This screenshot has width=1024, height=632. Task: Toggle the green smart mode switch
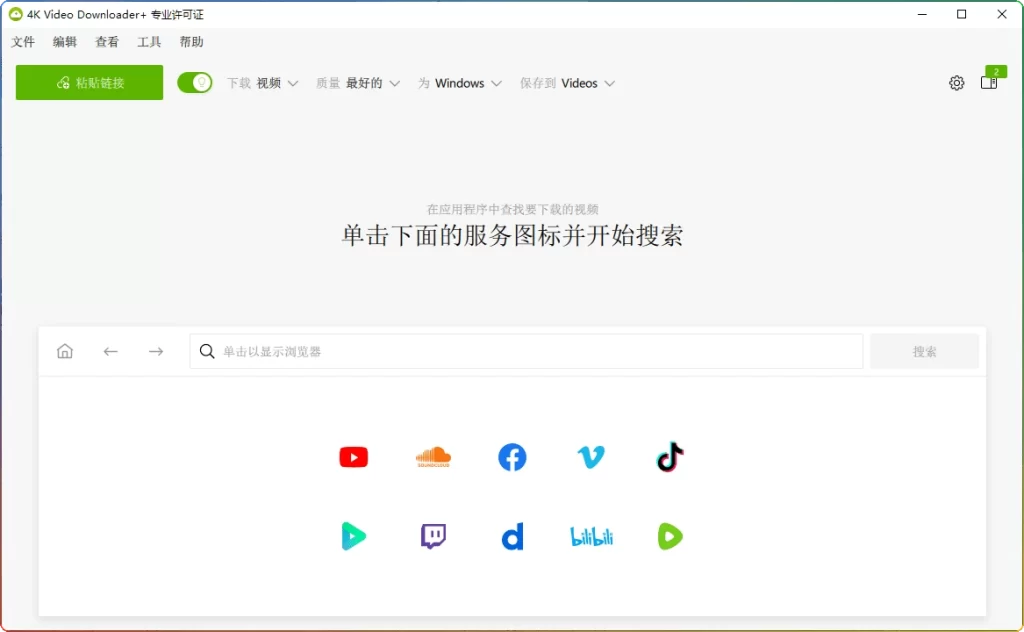pos(195,83)
